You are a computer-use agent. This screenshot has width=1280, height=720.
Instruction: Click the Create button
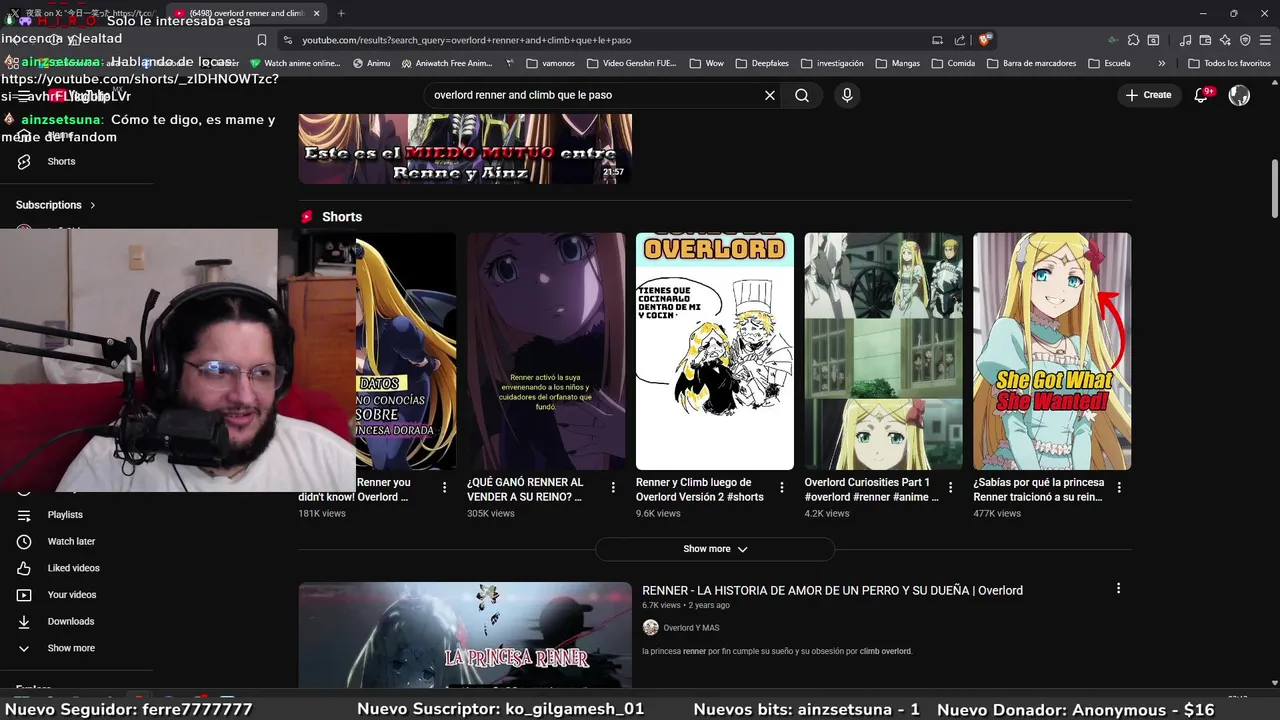pyautogui.click(x=1148, y=95)
